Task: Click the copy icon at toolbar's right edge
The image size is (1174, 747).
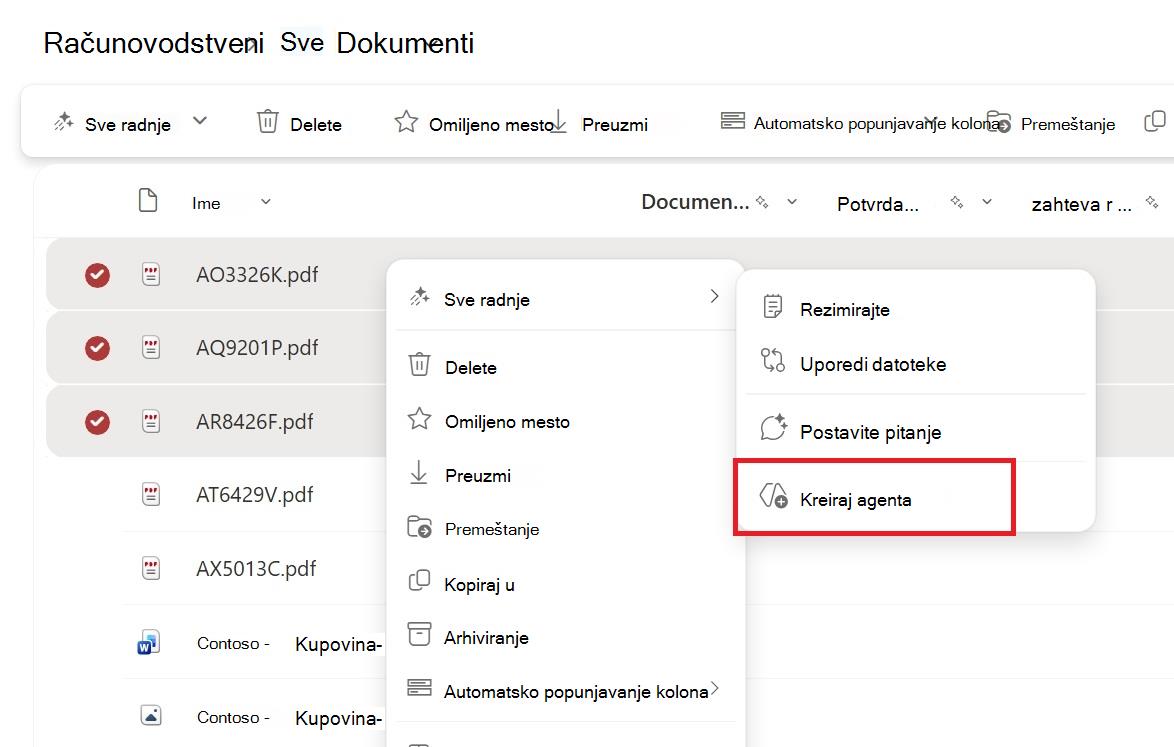Action: click(1155, 121)
